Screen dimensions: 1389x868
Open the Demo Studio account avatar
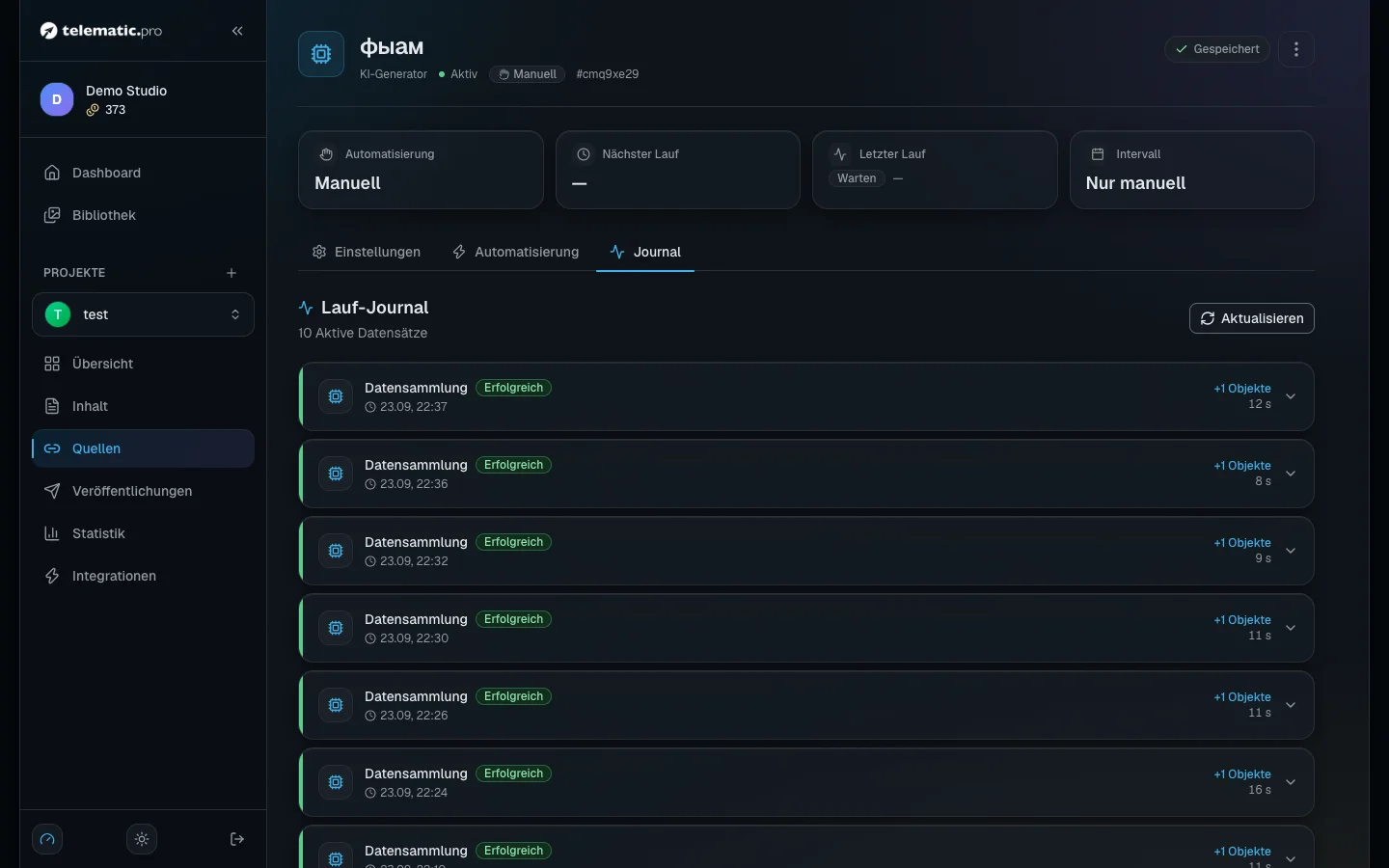point(57,99)
